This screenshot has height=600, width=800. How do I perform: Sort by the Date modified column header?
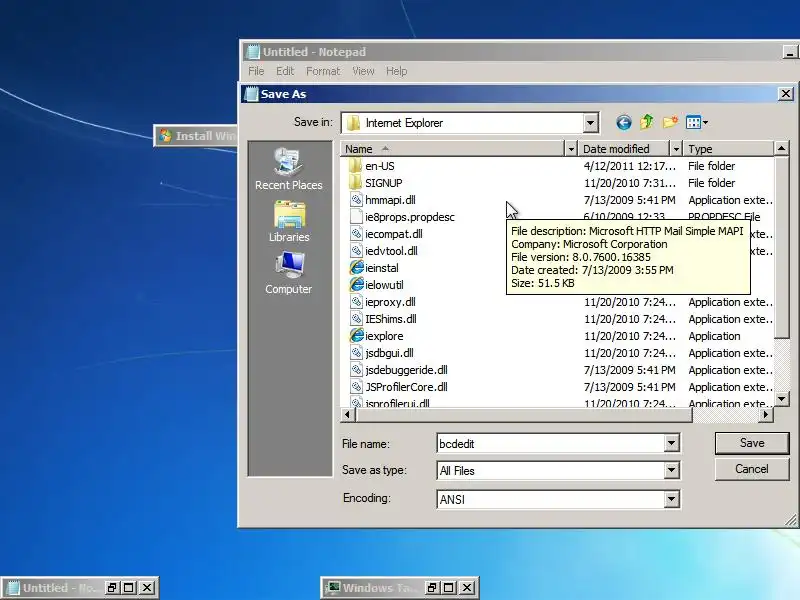(x=624, y=149)
